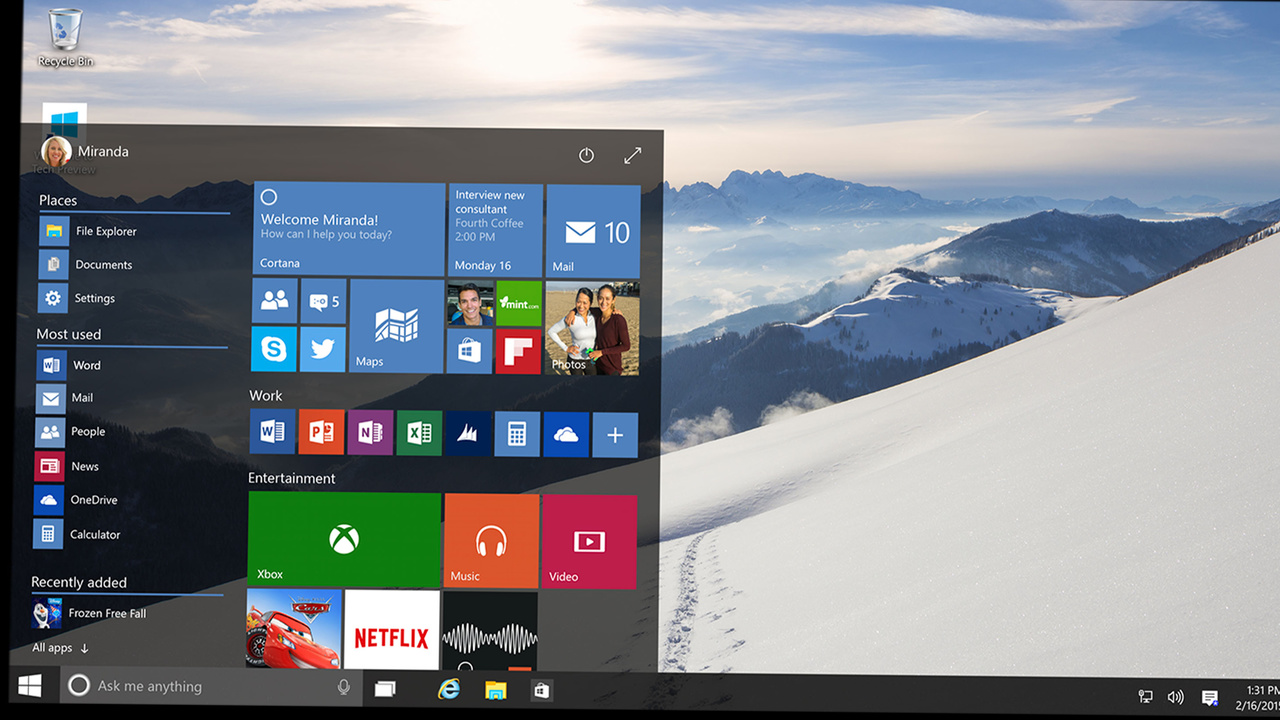1280x720 pixels.
Task: Launch Word from Most used list
Action: [131, 365]
